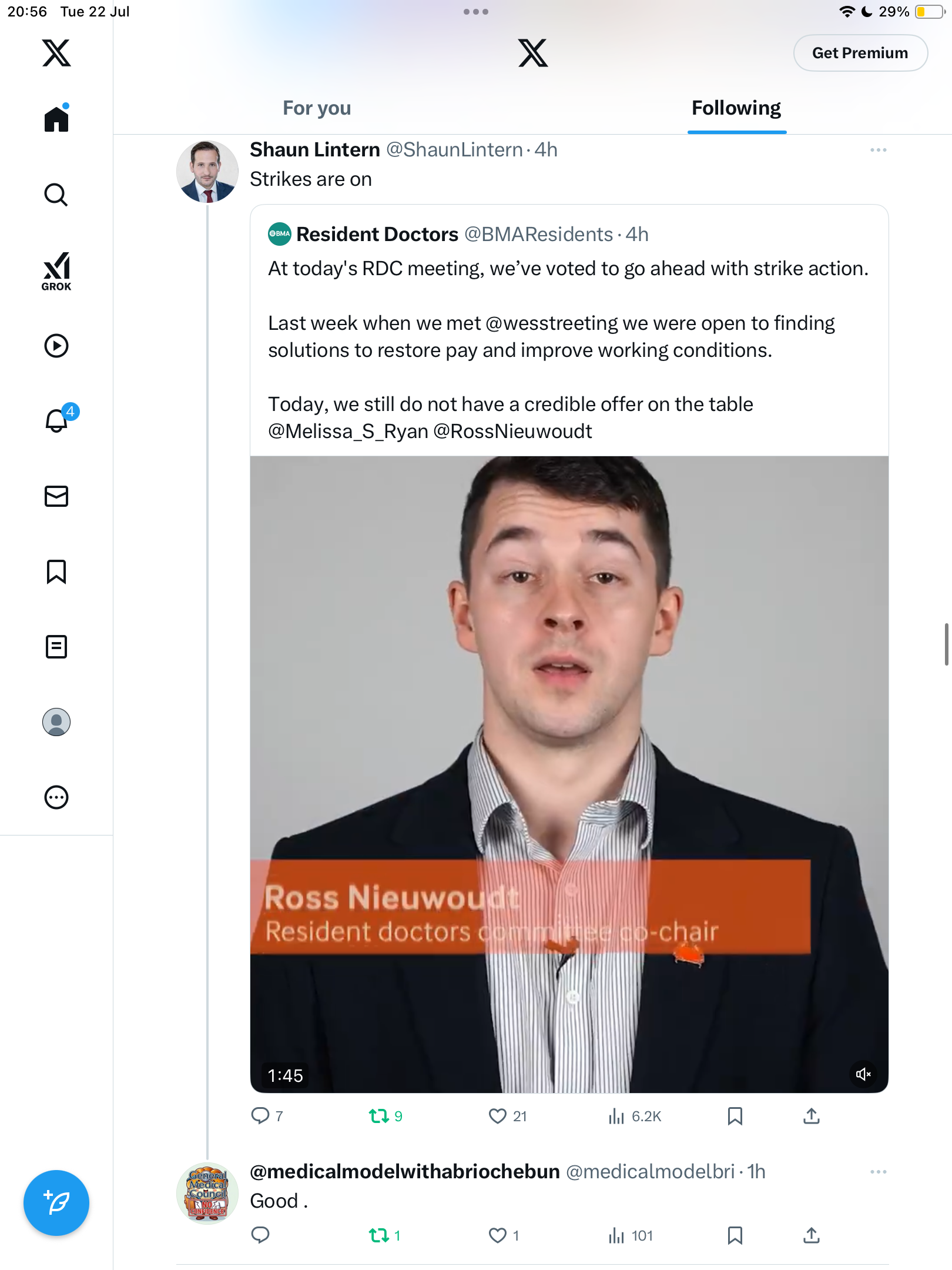Bookmark the Shaun Lintern strike post
This screenshot has width=952, height=1270.
click(x=735, y=1116)
